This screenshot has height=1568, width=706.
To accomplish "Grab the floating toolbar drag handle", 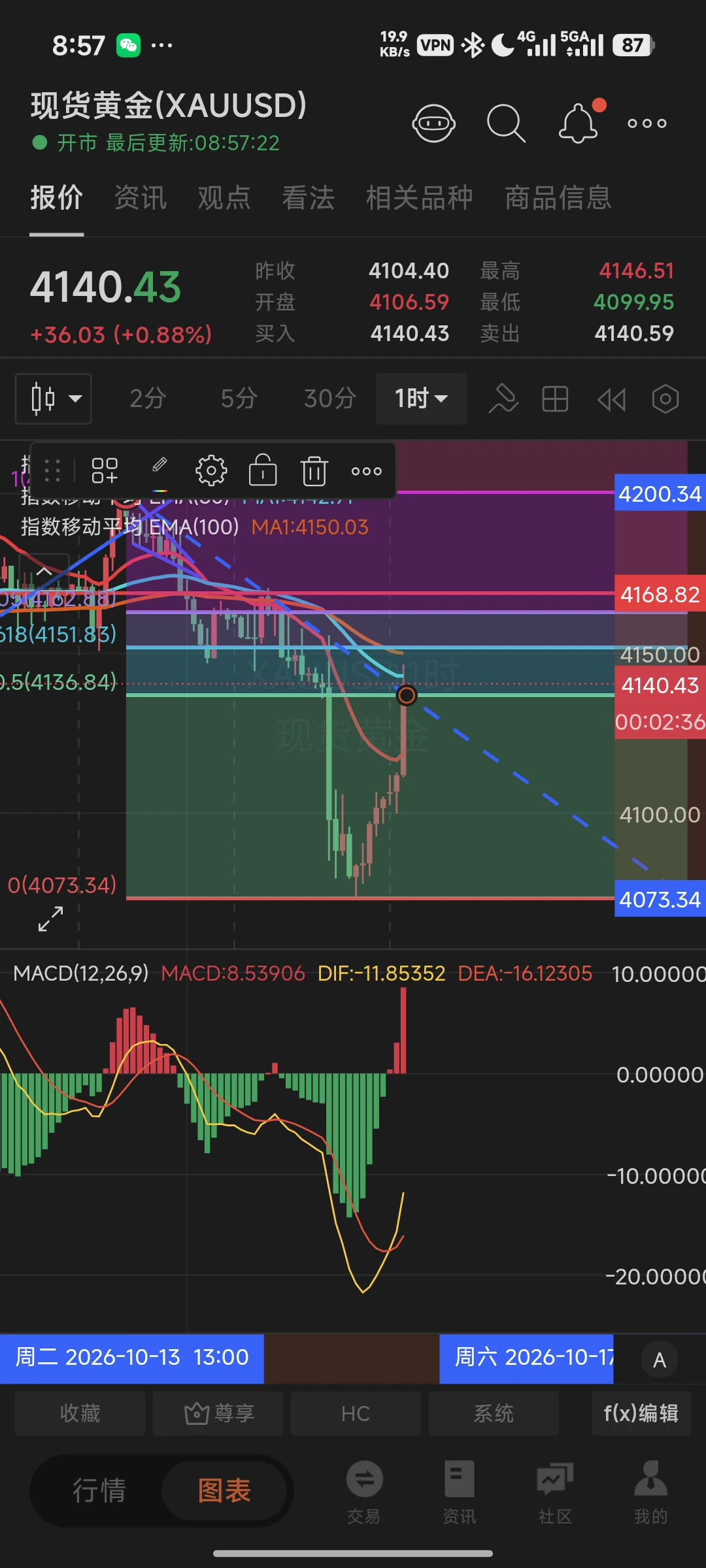I will (x=53, y=470).
